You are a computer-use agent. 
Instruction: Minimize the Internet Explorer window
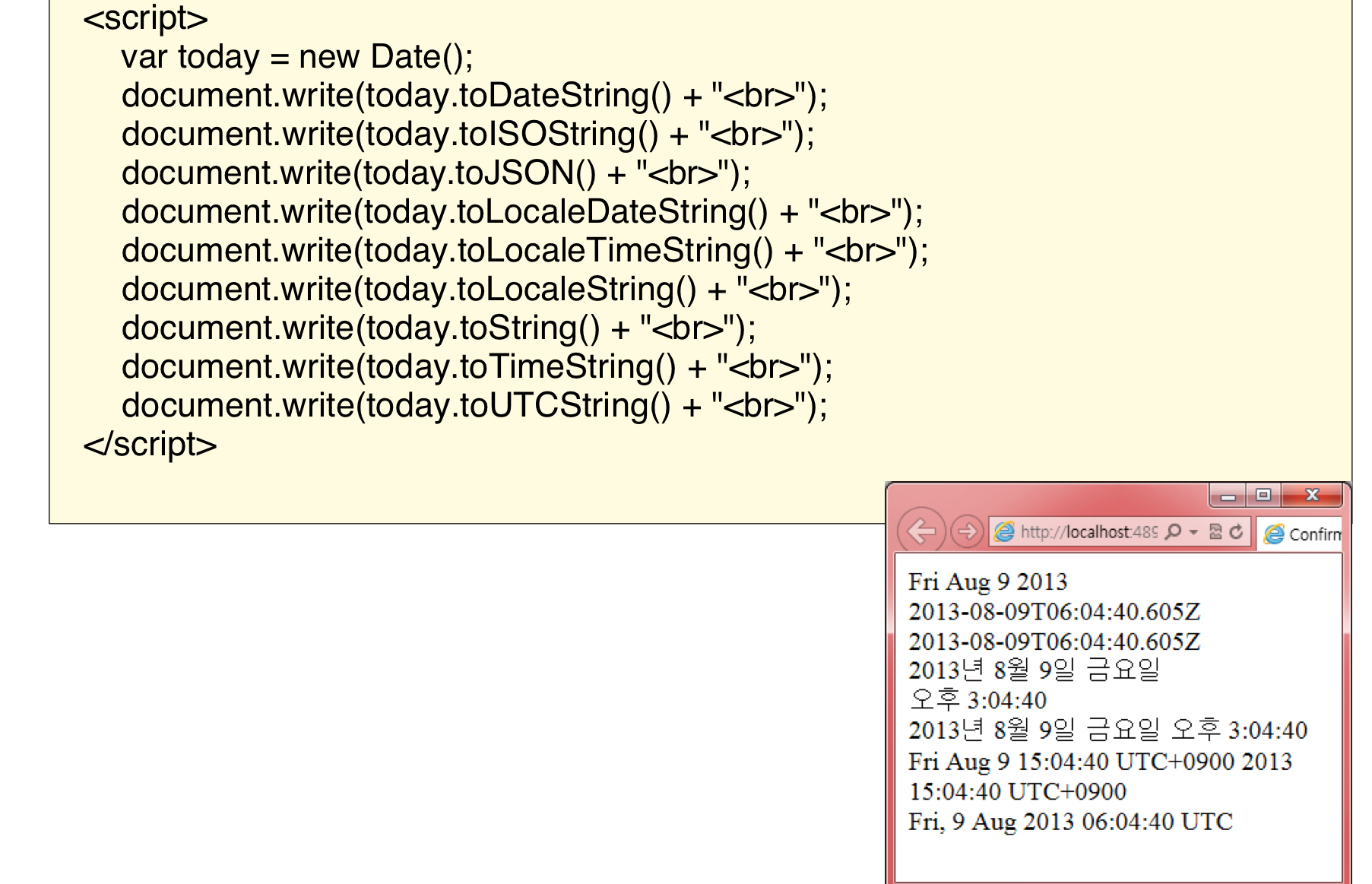1228,496
